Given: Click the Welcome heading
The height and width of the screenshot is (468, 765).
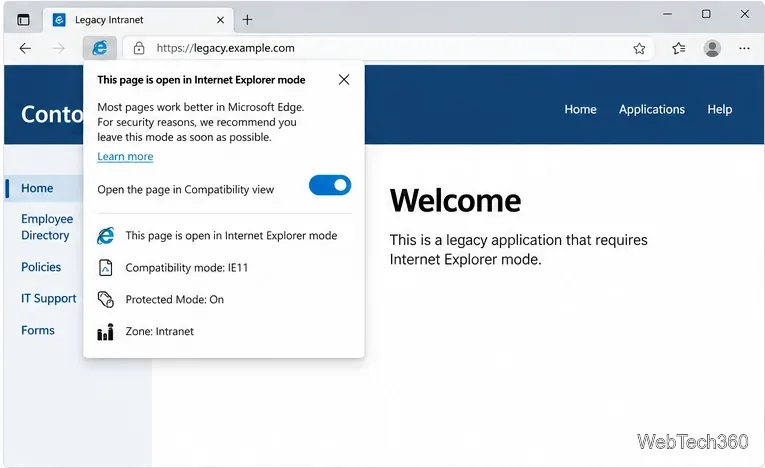Looking at the screenshot, I should 455,201.
